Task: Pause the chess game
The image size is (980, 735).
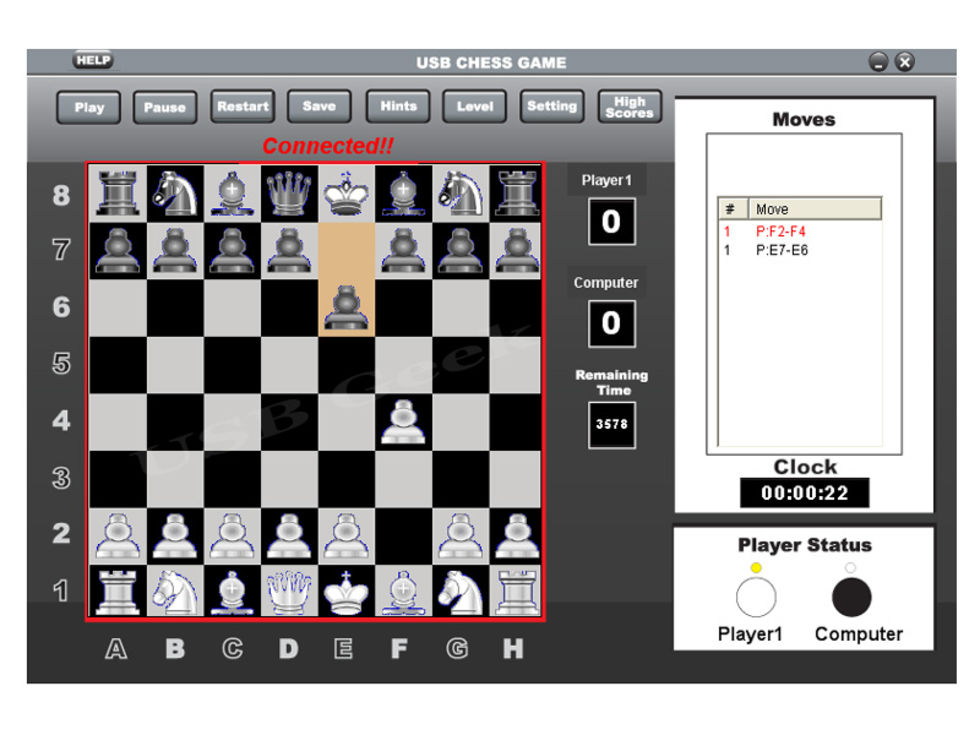Action: pos(165,107)
